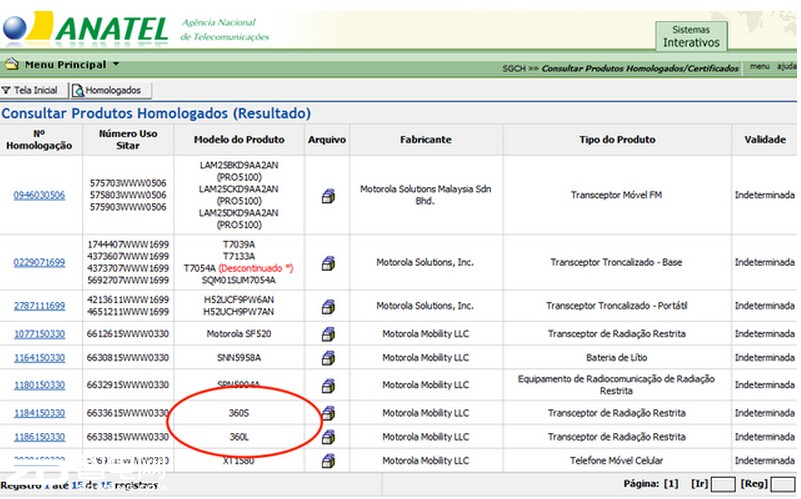Viewport: 801px width, 499px height.
Task: Select the 360S model cell
Action: (x=239, y=413)
